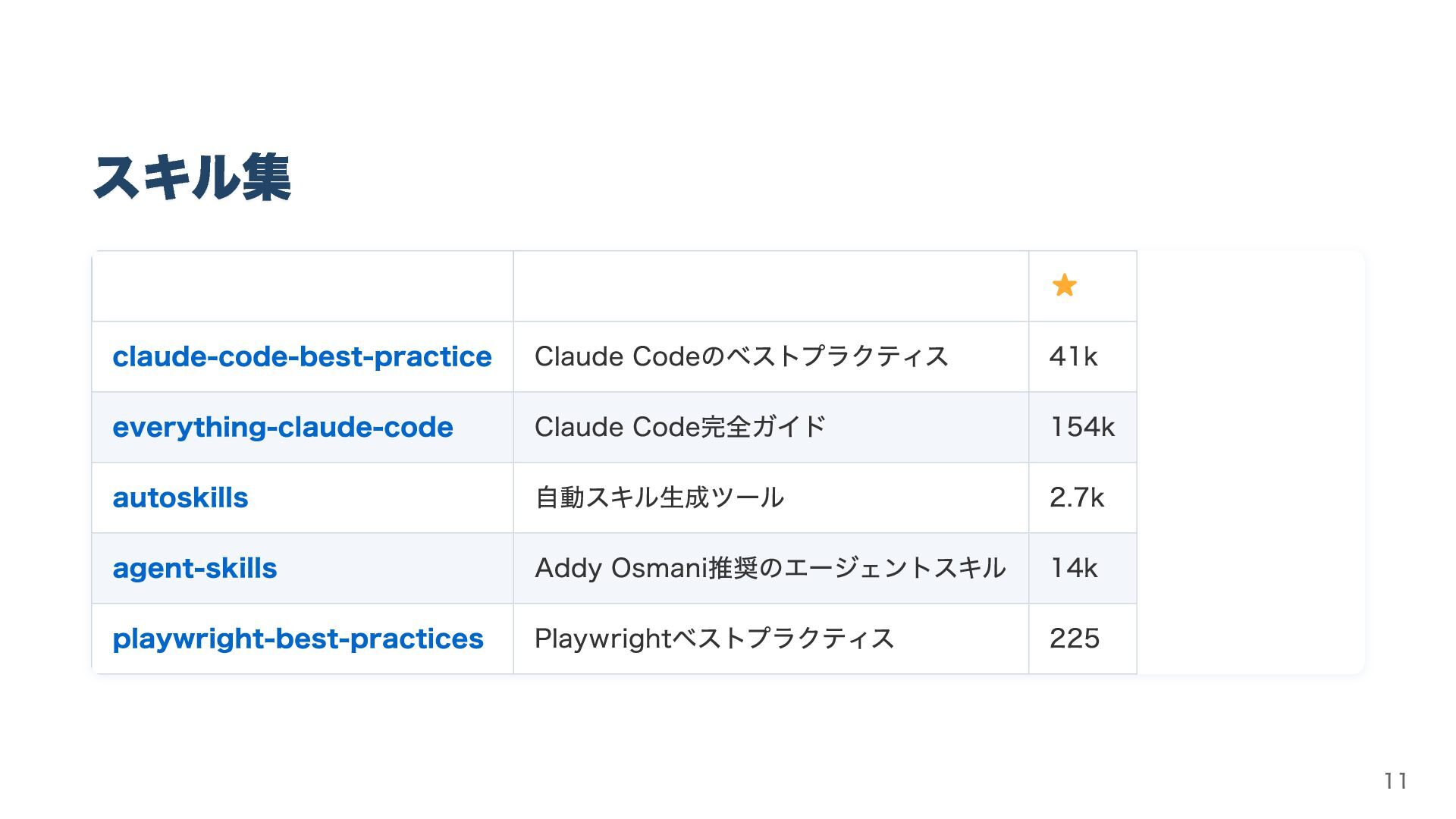The width and height of the screenshot is (1456, 819).
Task: Follow the autoskills link
Action: click(x=180, y=497)
